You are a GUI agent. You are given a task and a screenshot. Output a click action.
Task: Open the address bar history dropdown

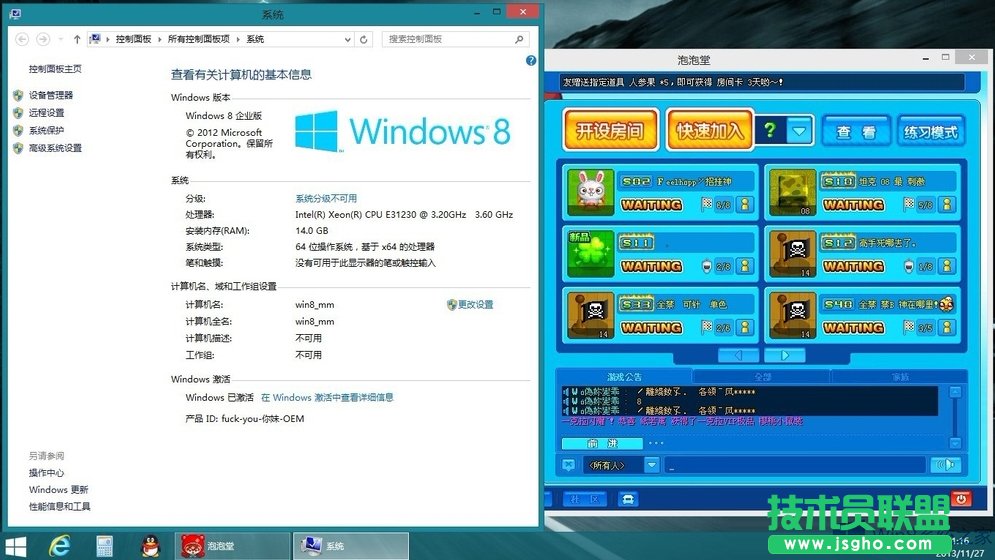pos(347,39)
